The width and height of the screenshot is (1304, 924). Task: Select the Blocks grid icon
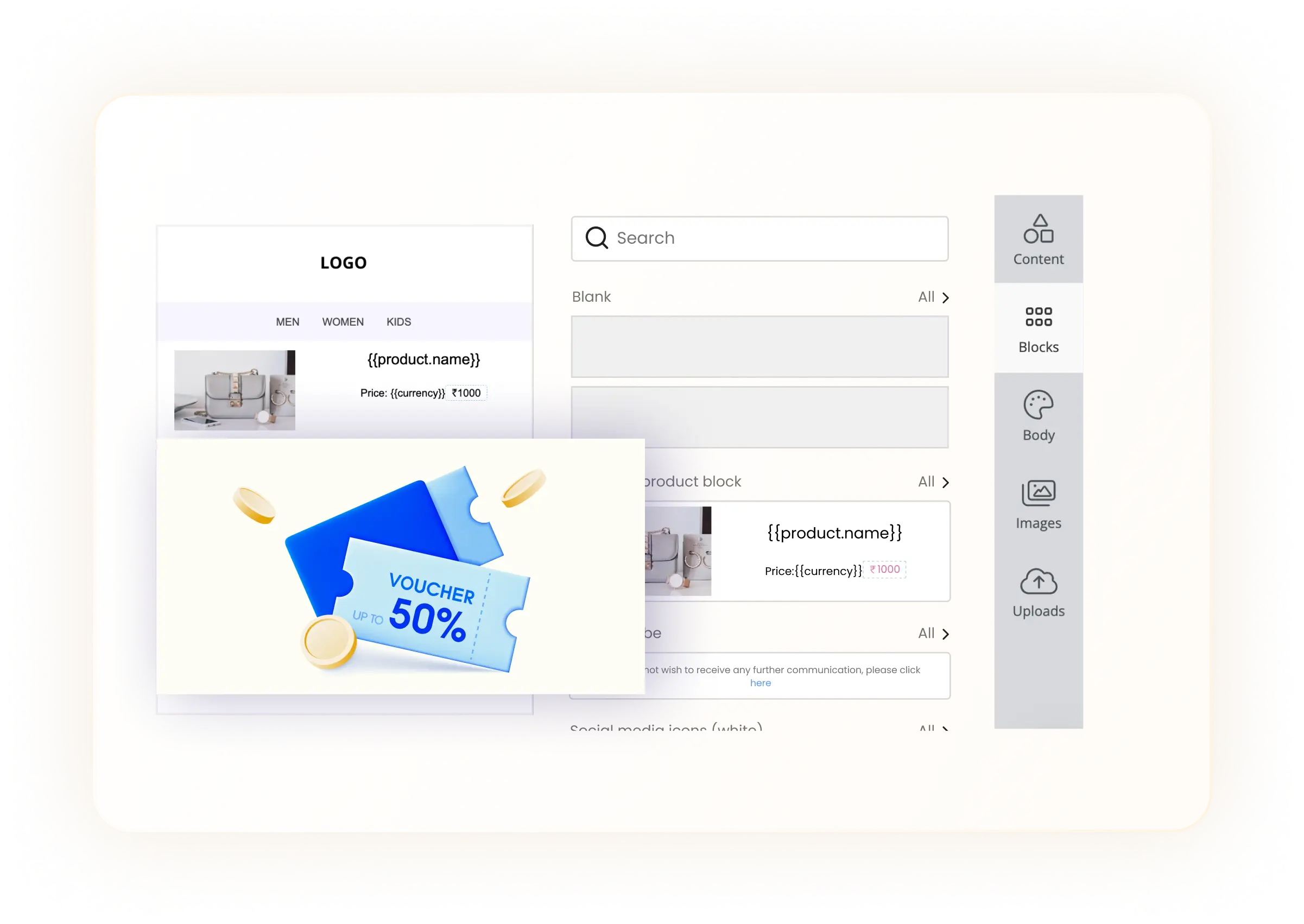1039,317
